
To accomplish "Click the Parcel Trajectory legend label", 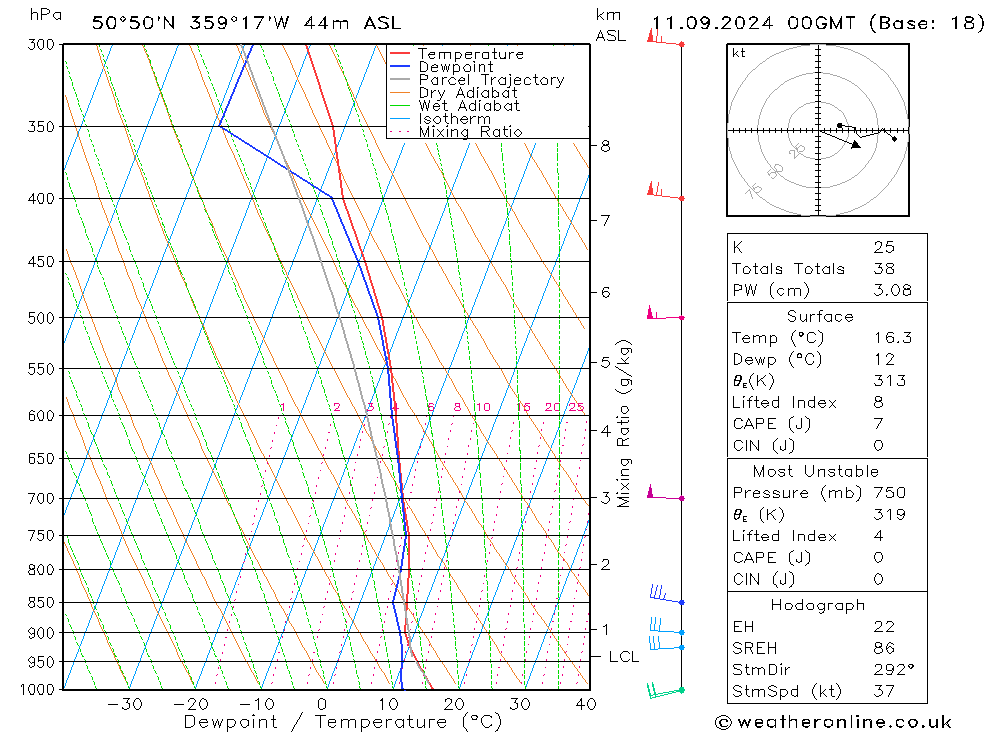I will pos(491,80).
